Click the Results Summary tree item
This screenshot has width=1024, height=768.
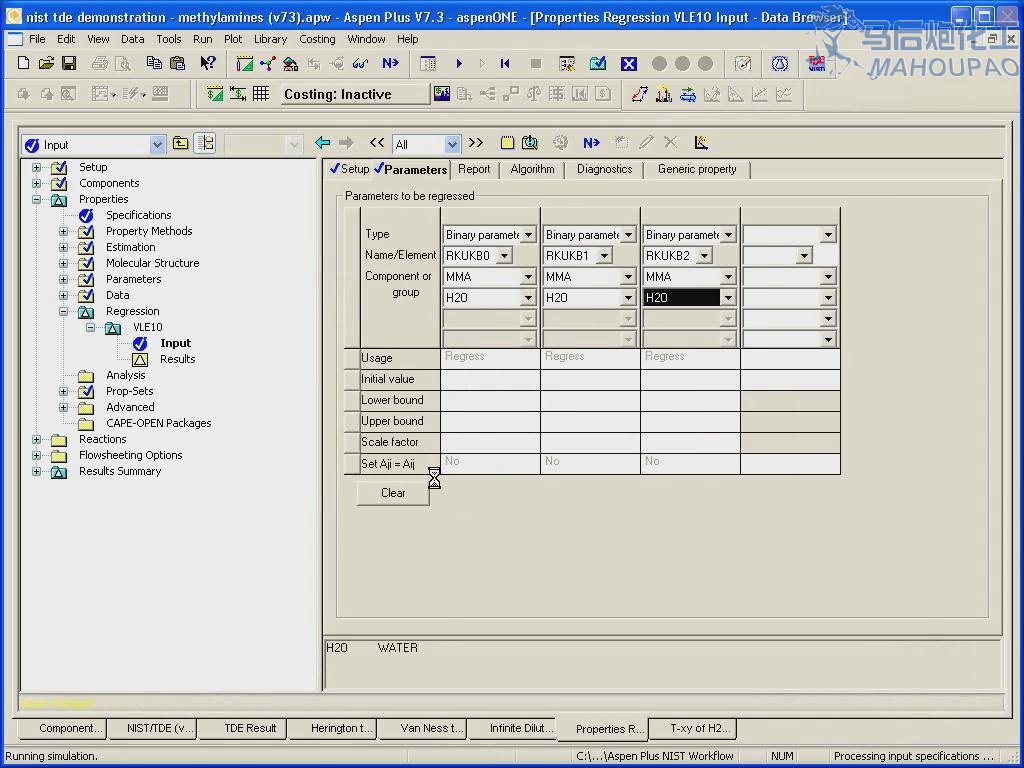pos(120,472)
